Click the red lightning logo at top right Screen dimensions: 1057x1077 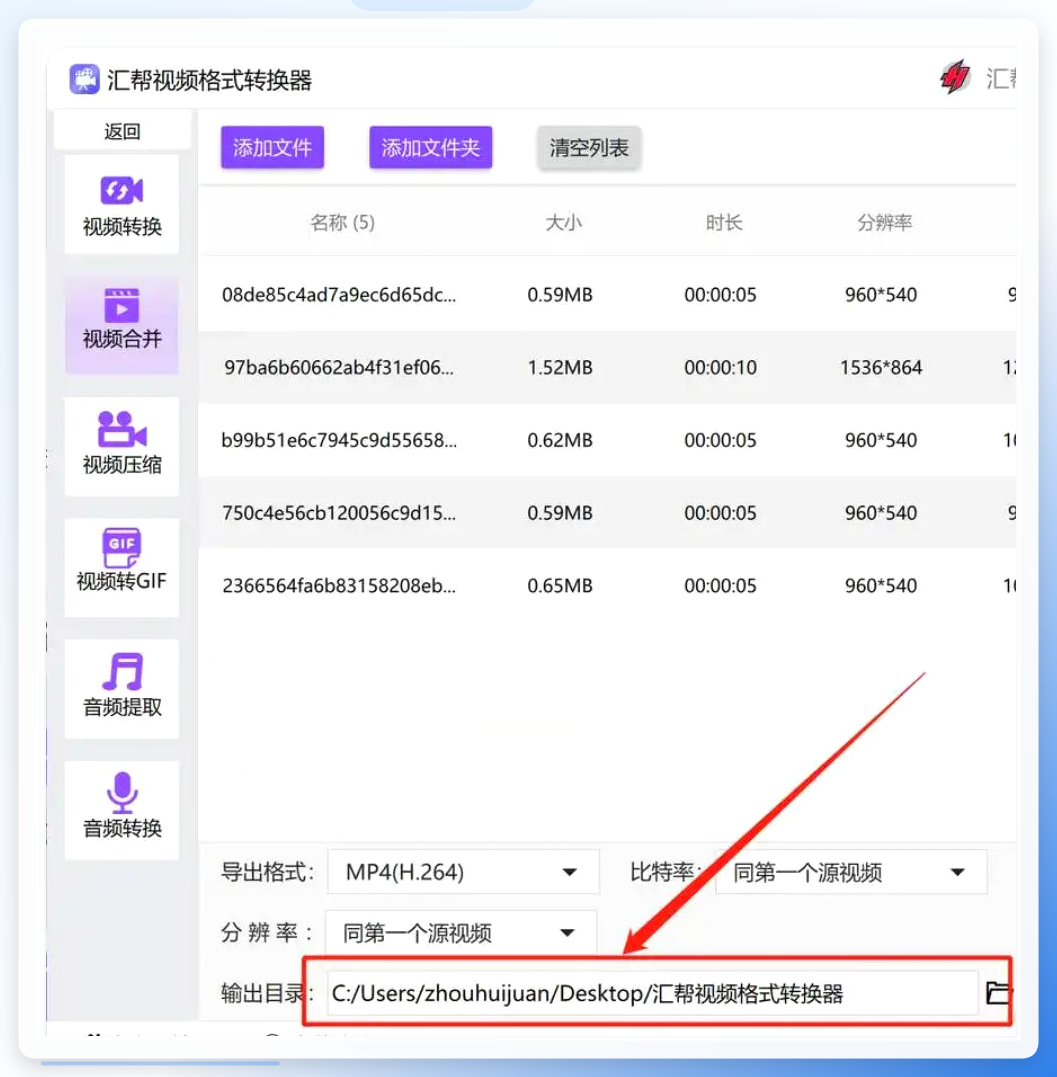point(955,76)
